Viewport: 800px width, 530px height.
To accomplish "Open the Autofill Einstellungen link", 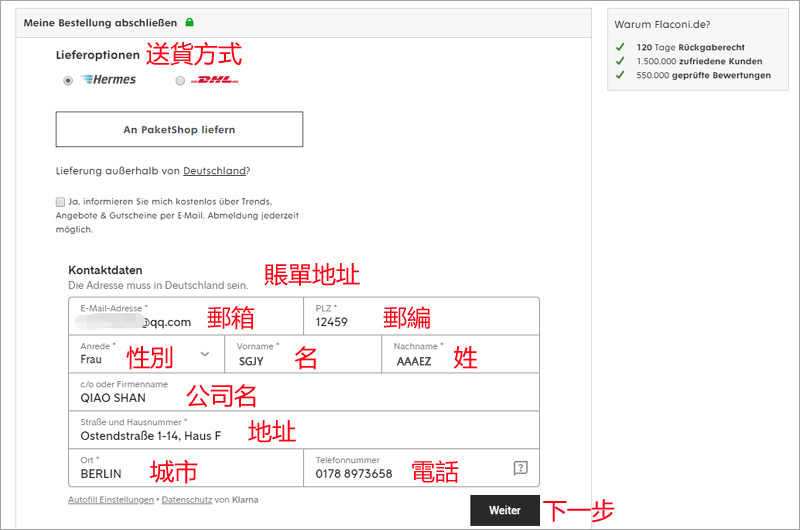I will 110,499.
